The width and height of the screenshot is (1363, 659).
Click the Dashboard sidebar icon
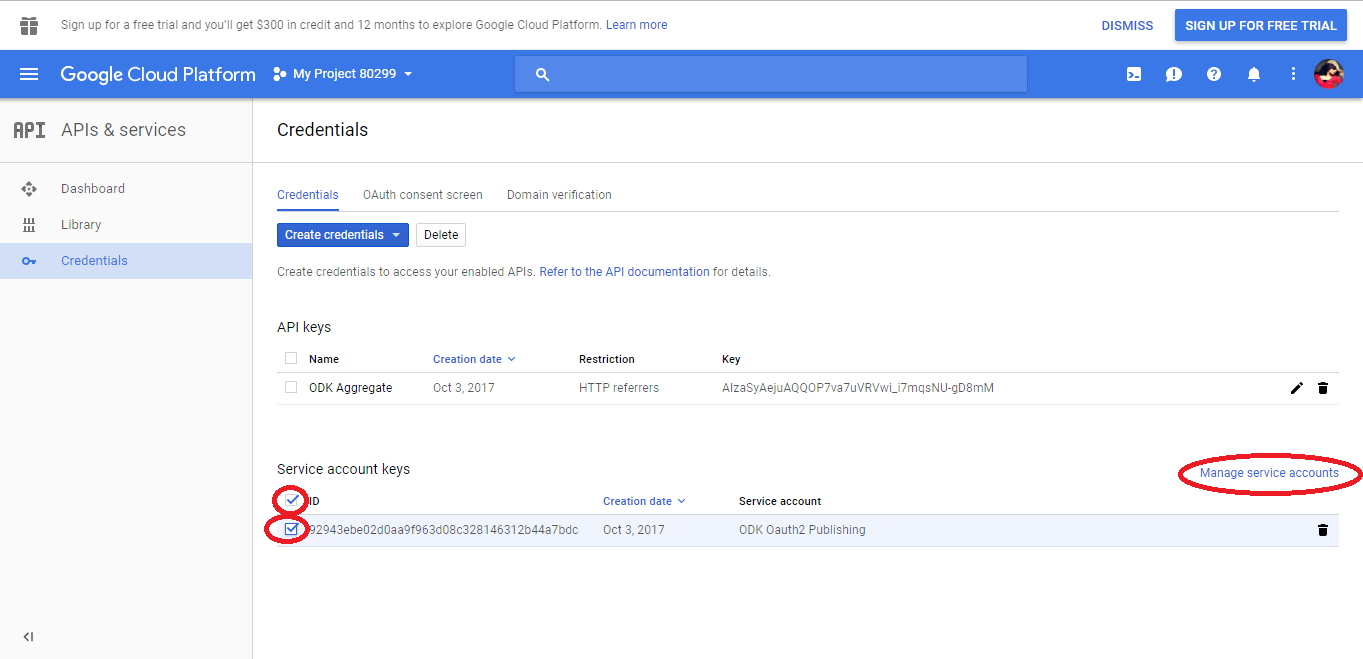(x=29, y=189)
